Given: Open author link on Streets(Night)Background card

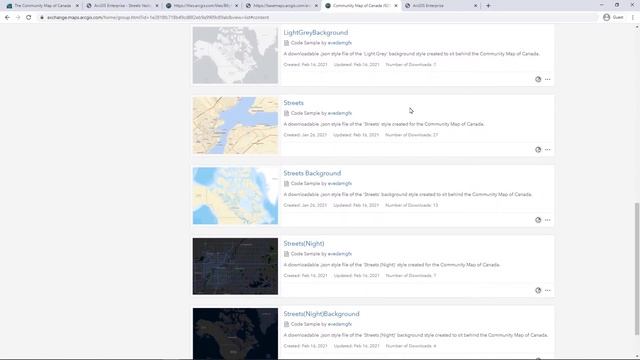Looking at the screenshot, I should 340,324.
